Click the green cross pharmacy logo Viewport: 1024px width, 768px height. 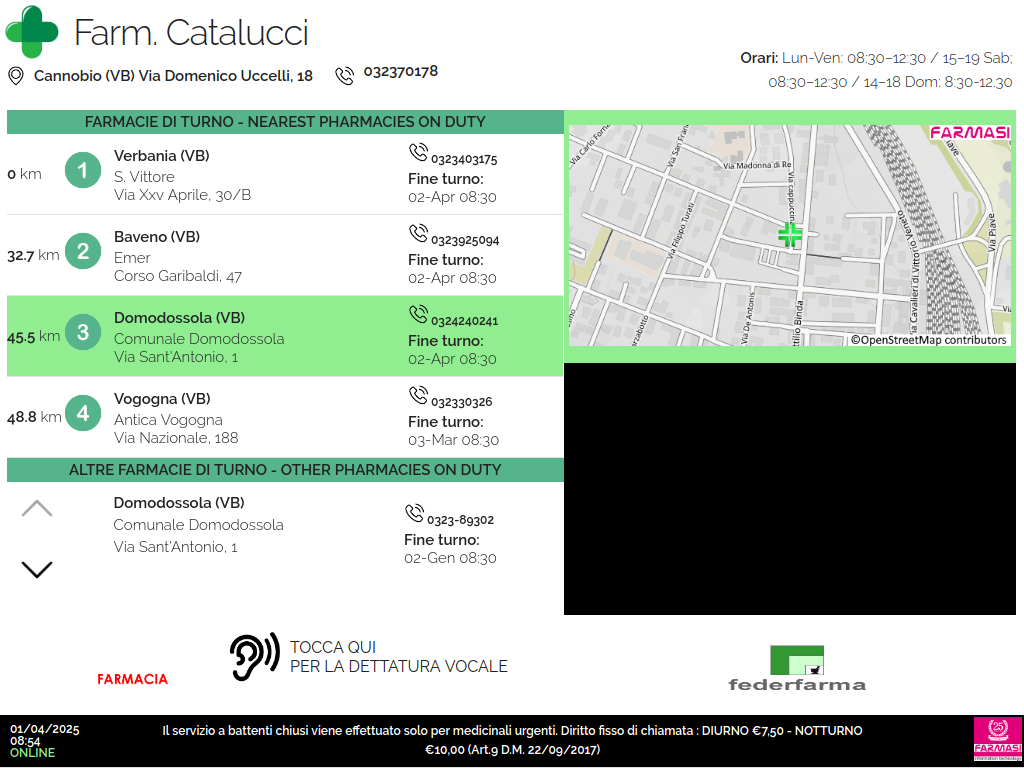pos(32,32)
